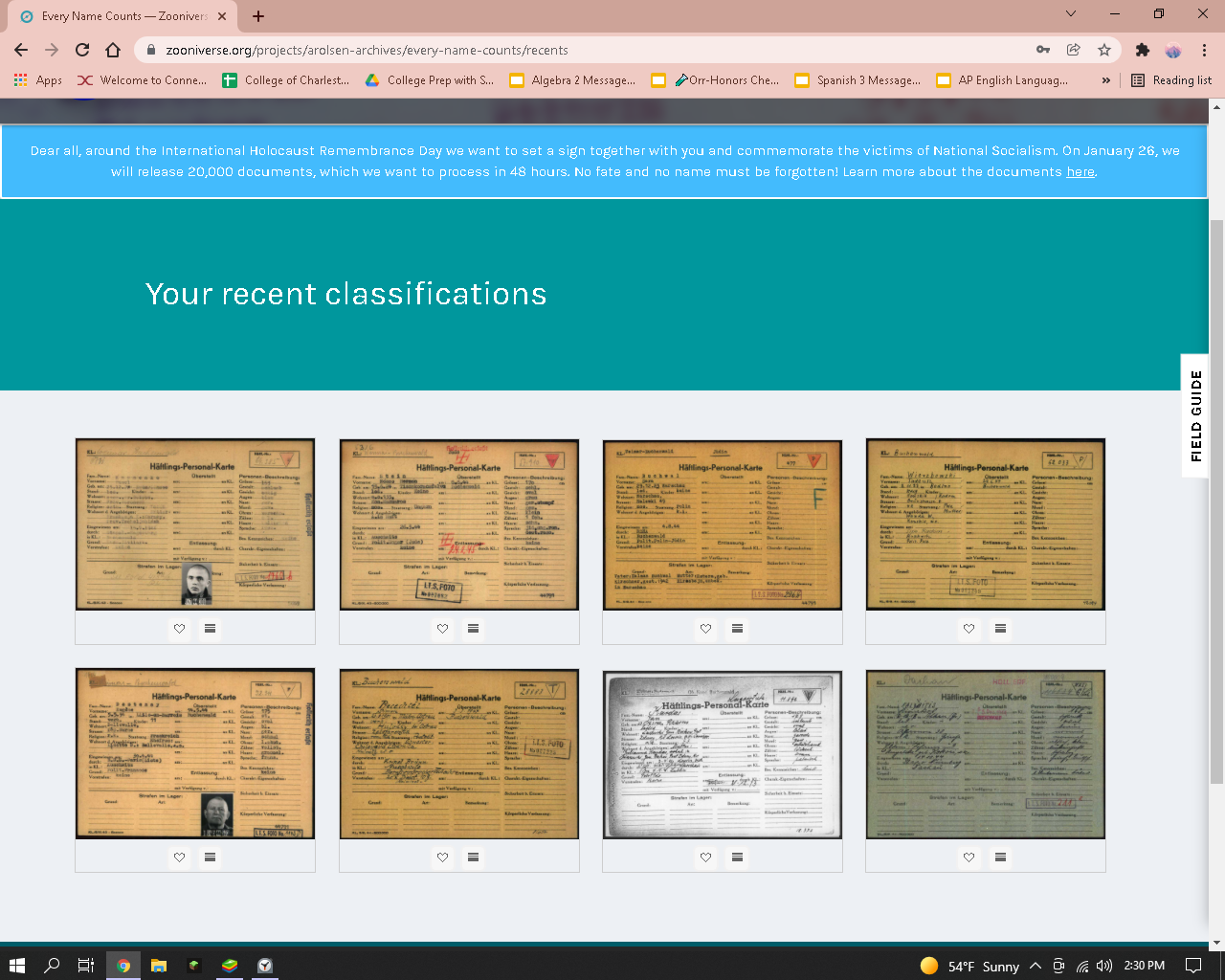Reload the Zooniverse page
This screenshot has width=1225, height=980.
click(82, 50)
